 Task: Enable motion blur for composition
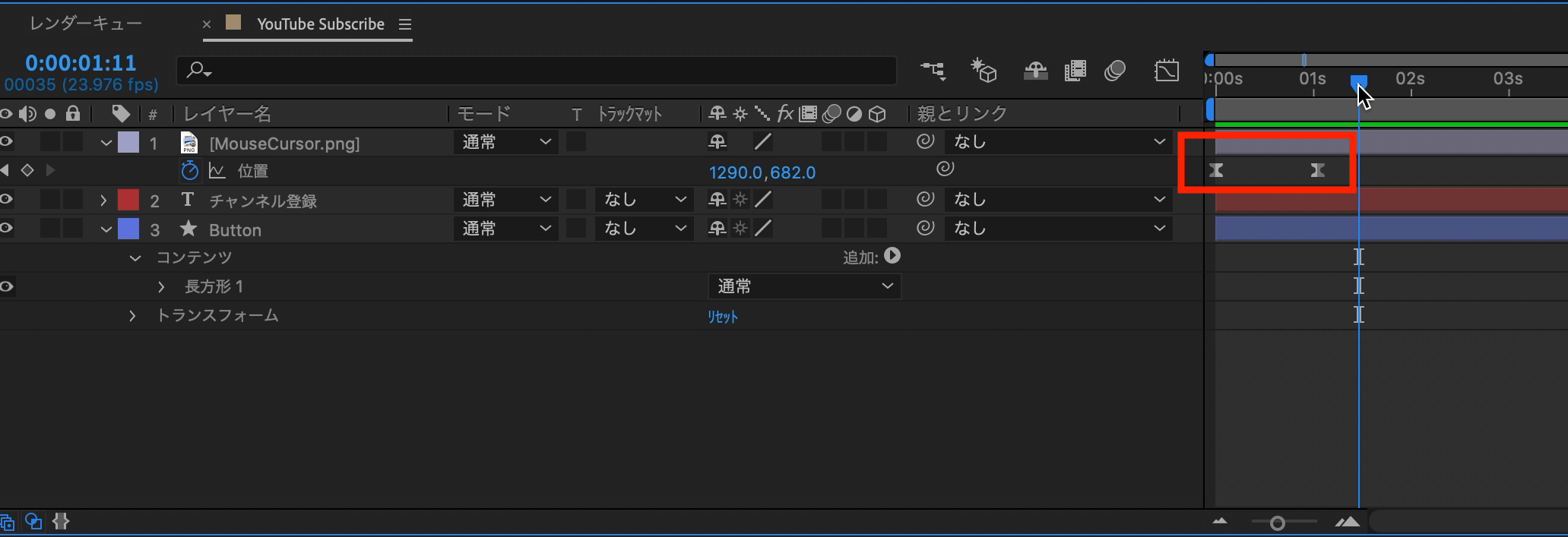pyautogui.click(x=1114, y=71)
